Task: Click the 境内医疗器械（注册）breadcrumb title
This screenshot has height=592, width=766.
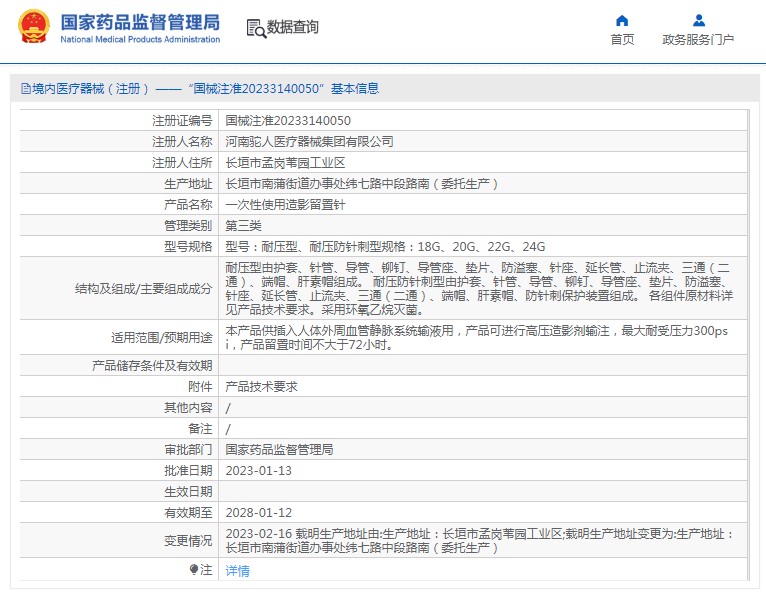Action: point(90,89)
